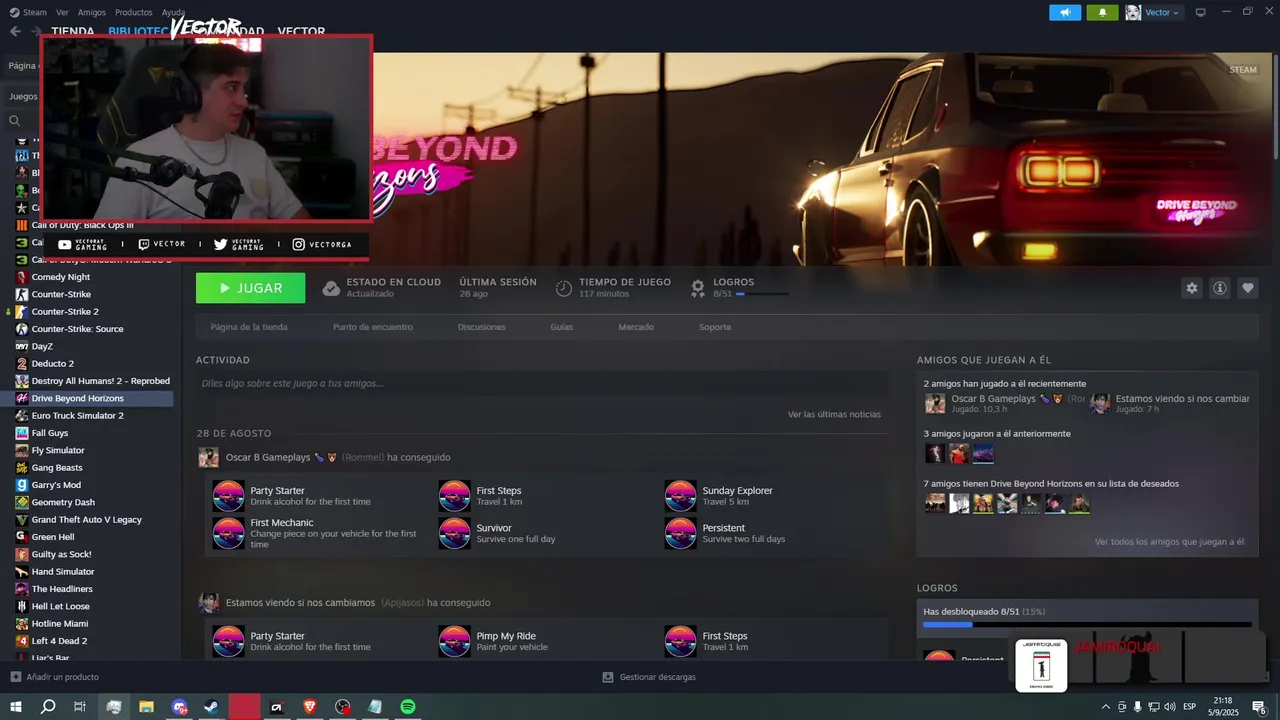Viewport: 1280px width, 720px height.
Task: Select Hotline Miami in library
Action: [60, 624]
